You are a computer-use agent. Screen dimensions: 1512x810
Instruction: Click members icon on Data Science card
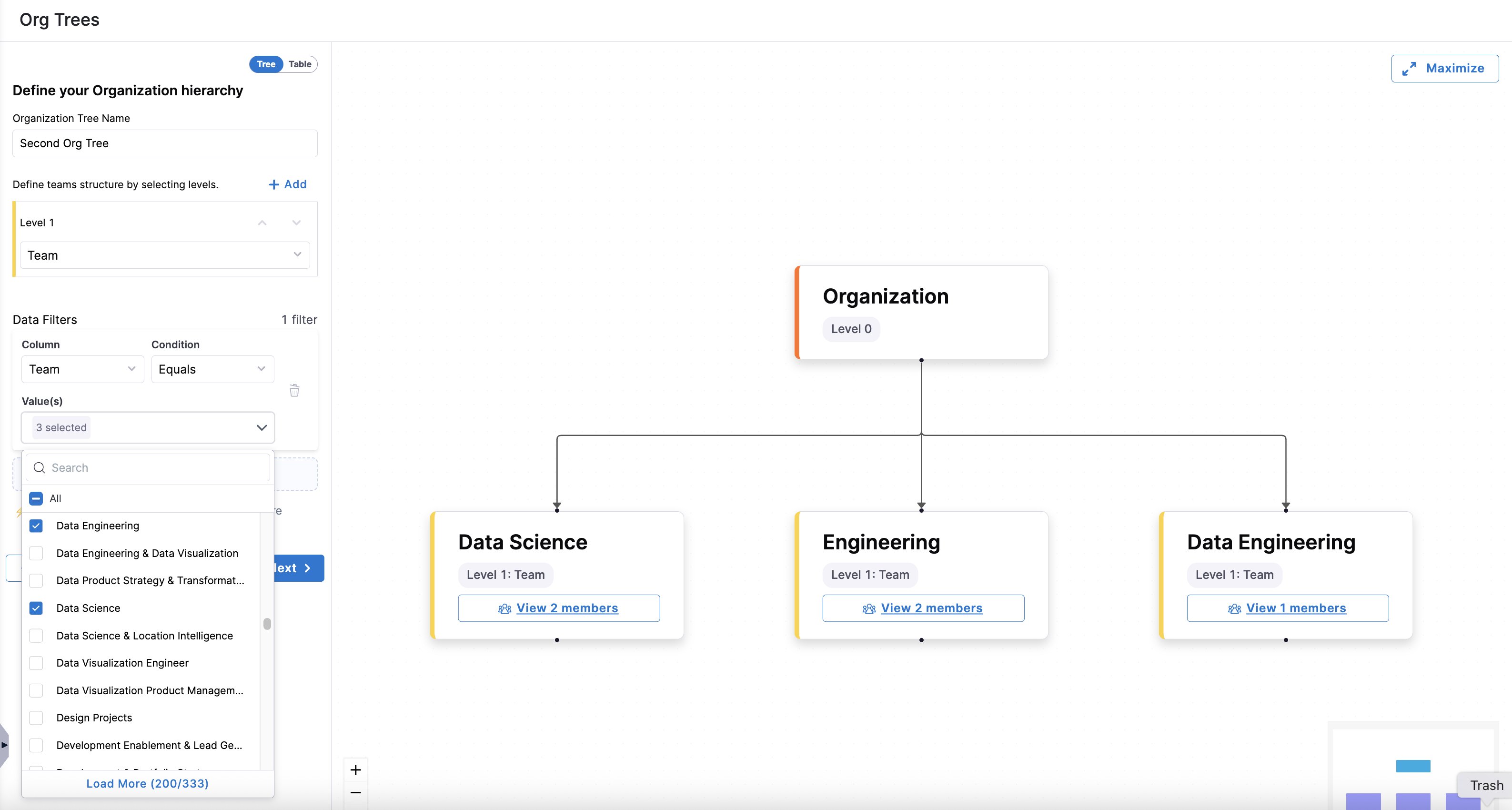coord(504,608)
